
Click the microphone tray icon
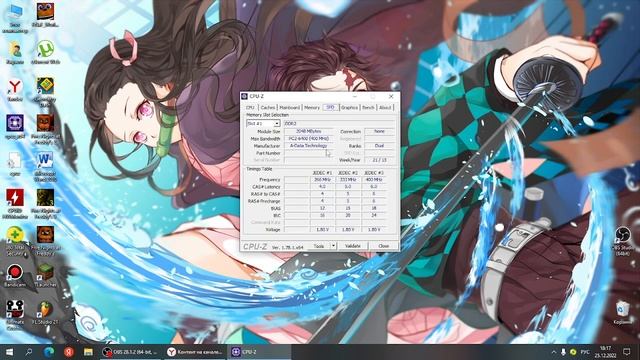coord(563,352)
